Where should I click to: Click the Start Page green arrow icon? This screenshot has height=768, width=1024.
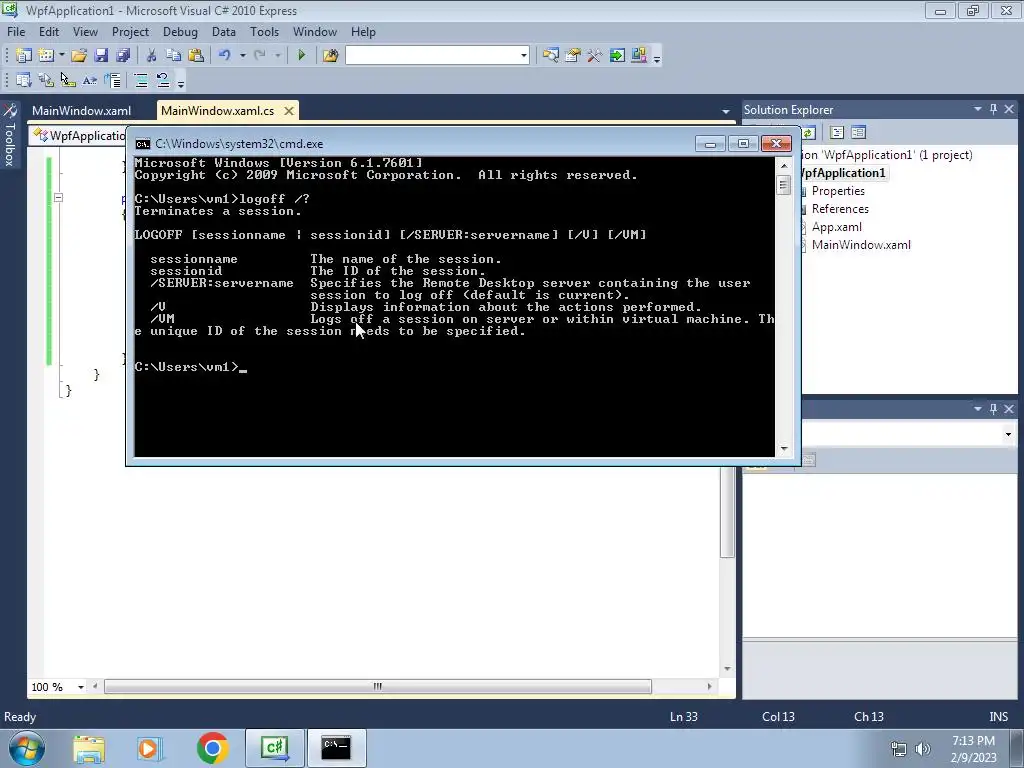pyautogui.click(x=616, y=56)
